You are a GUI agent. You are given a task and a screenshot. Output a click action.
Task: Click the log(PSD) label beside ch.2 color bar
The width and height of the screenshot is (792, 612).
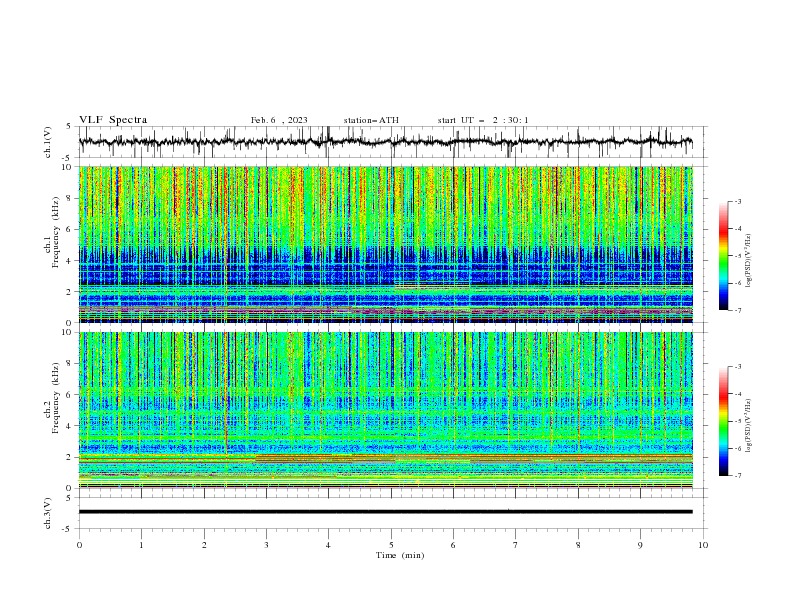point(749,425)
